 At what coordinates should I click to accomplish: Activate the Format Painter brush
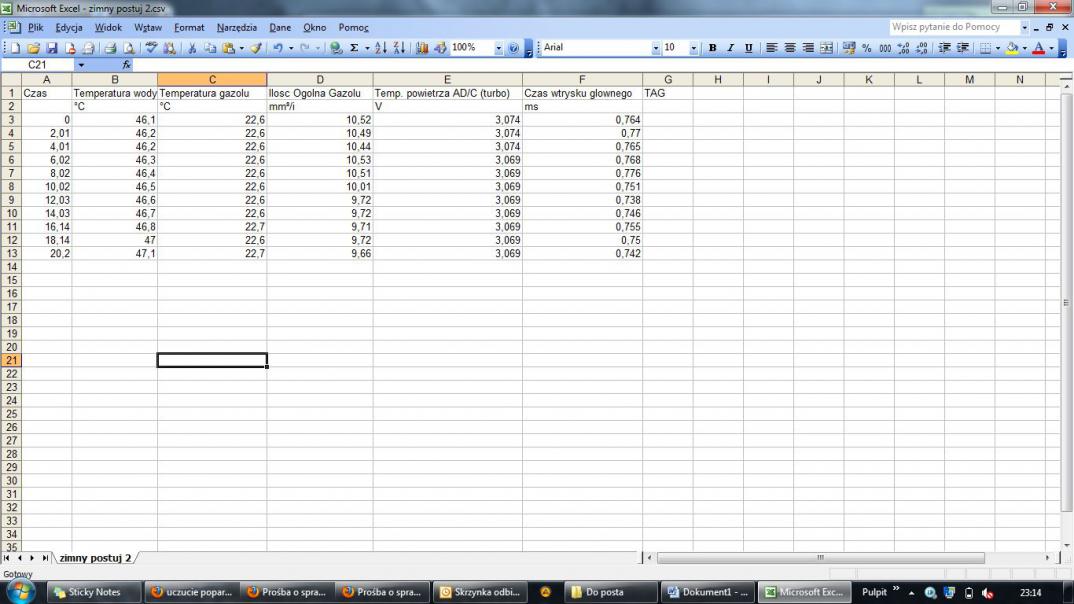[x=255, y=48]
